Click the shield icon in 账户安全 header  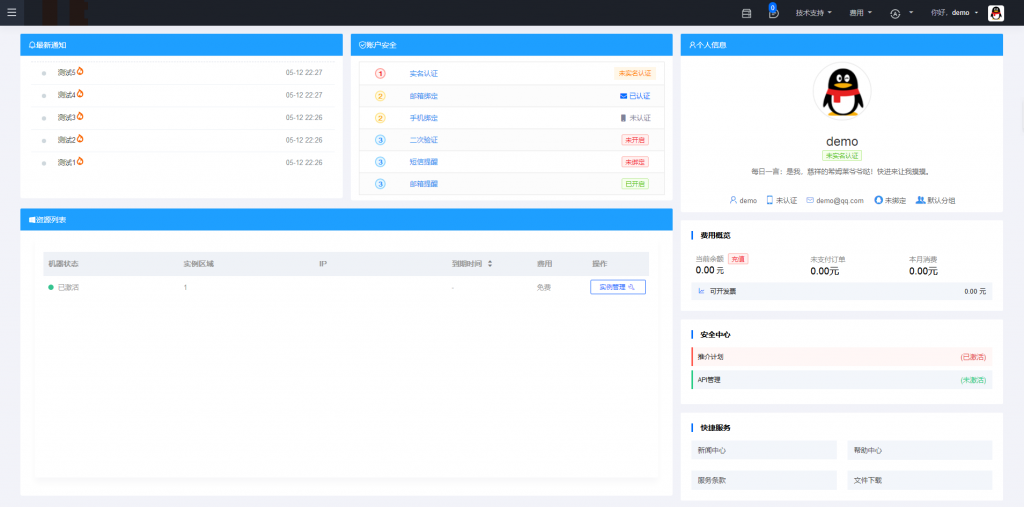click(362, 45)
